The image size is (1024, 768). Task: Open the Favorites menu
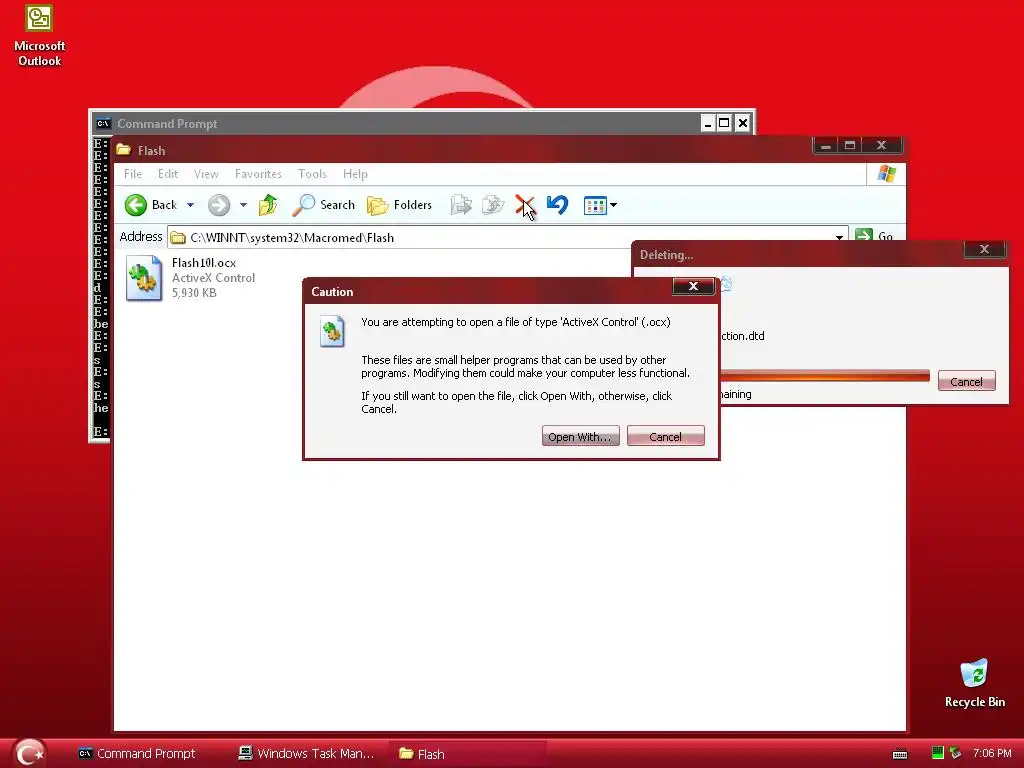(258, 174)
